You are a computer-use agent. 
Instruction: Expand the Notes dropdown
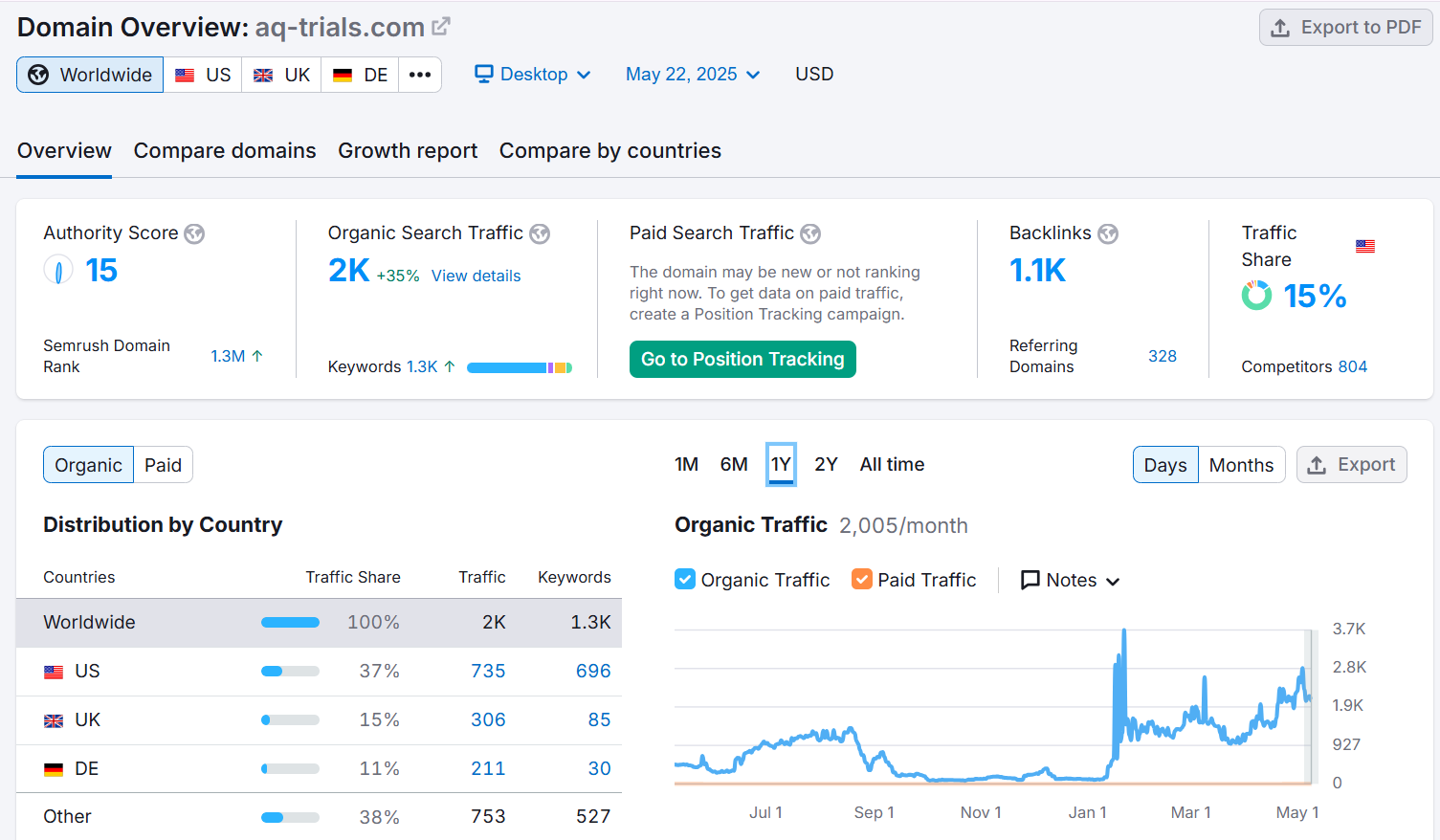tap(1070, 580)
